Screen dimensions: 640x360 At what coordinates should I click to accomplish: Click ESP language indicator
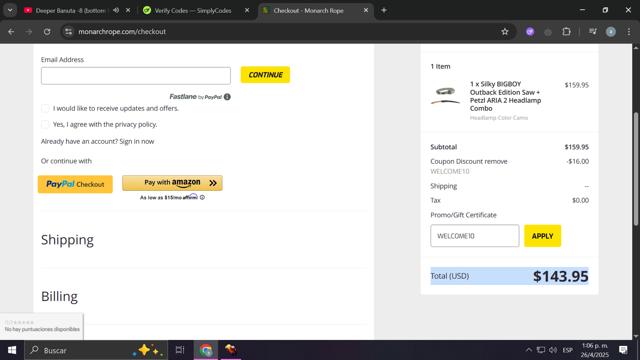[567, 350]
